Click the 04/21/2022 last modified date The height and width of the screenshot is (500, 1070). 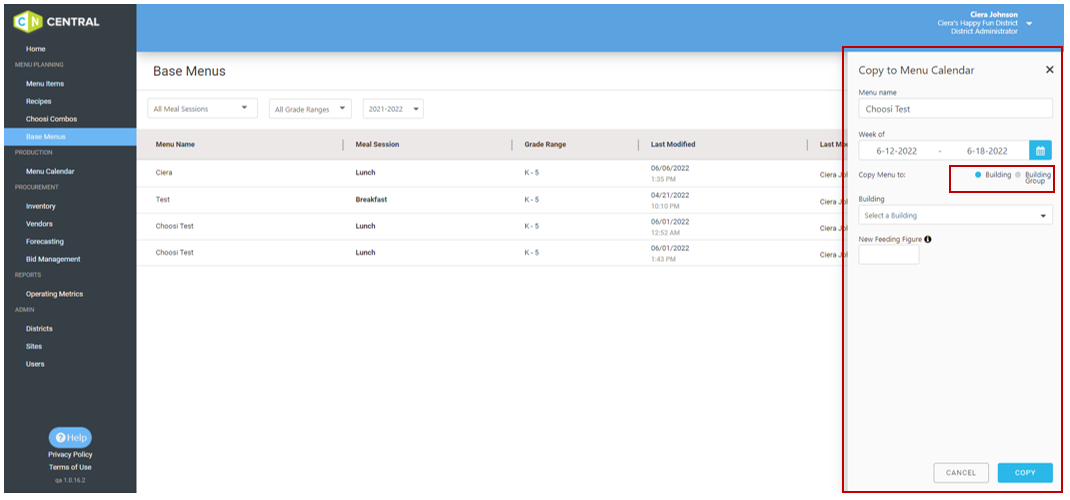[x=670, y=194]
